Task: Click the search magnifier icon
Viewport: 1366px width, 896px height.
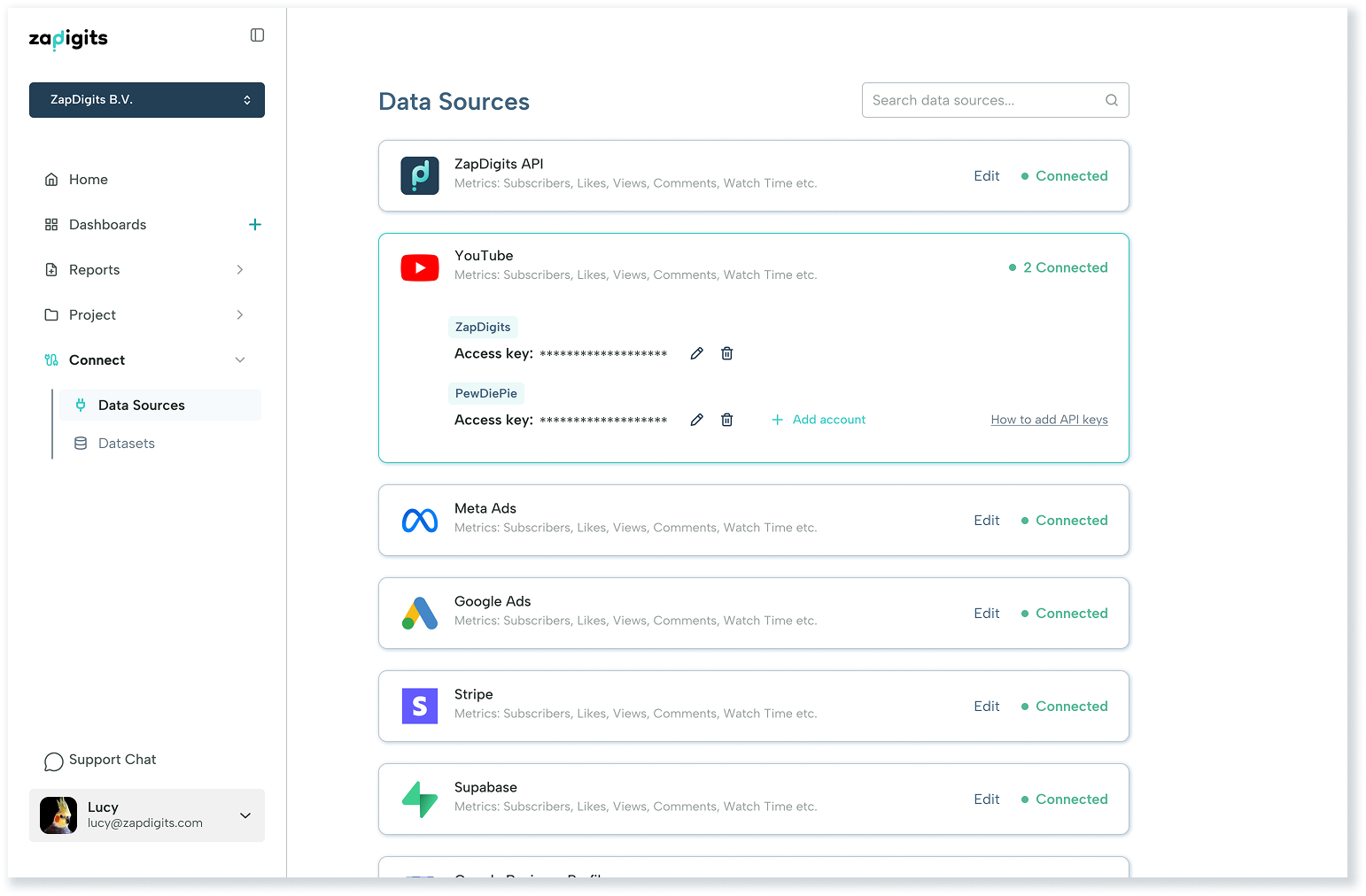Action: tap(1111, 100)
